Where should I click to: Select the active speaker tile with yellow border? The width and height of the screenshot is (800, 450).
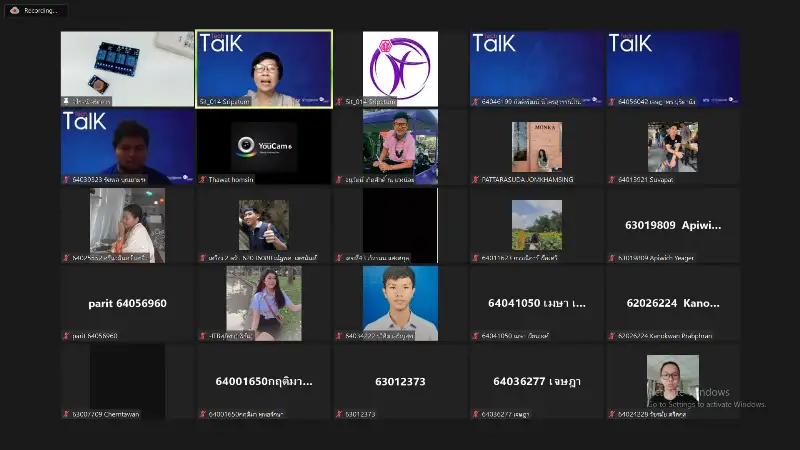264,68
